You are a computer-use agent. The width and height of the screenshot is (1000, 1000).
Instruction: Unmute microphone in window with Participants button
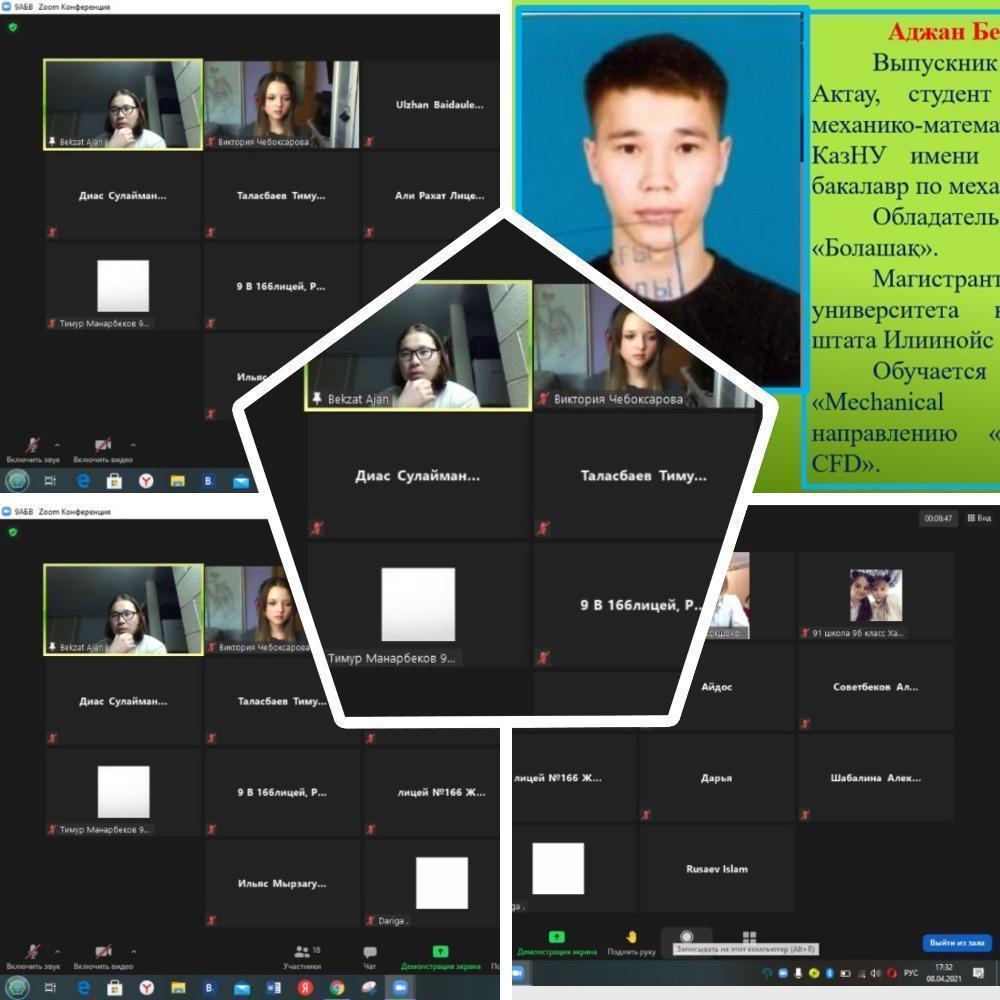33,956
